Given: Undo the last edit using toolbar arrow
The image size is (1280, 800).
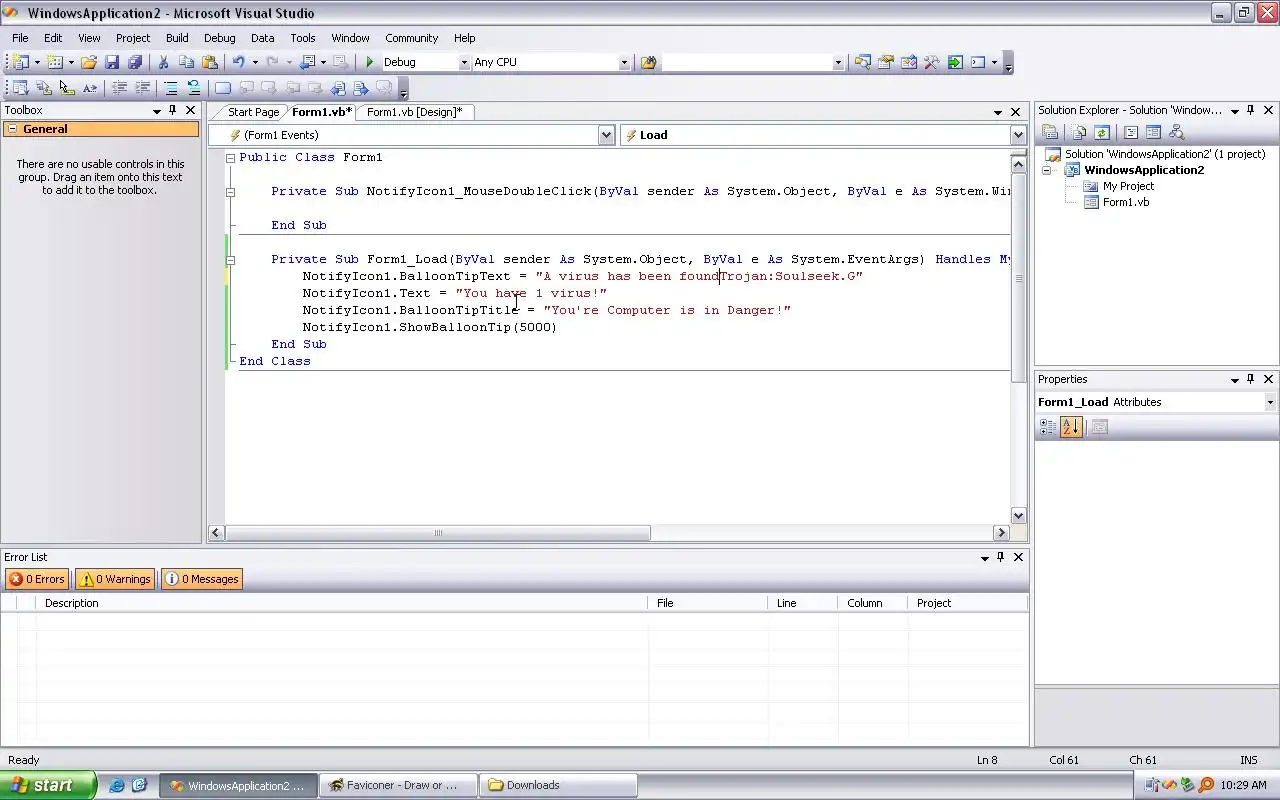Looking at the screenshot, I should [239, 62].
